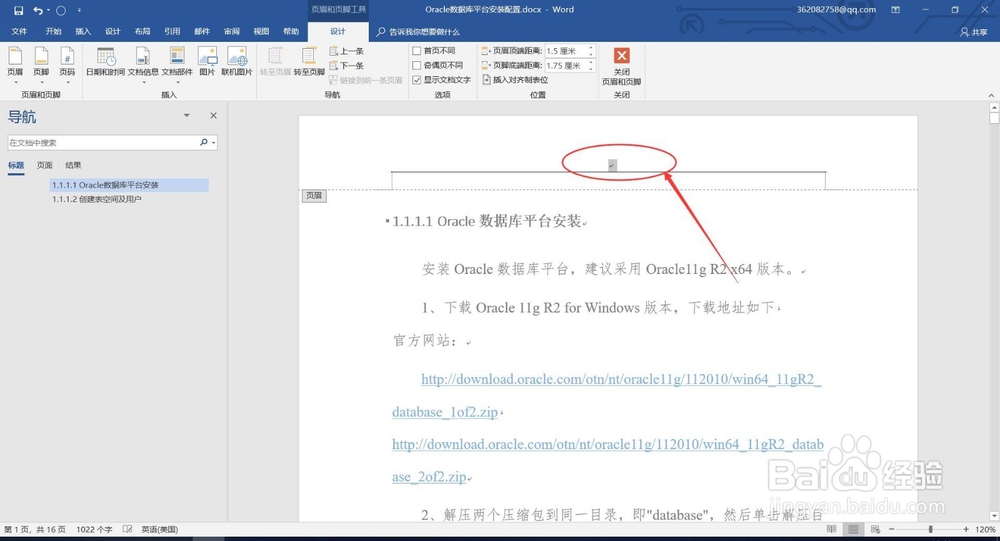Insert a 图片 (Picture) into the header
The width and height of the screenshot is (1000, 541).
207,61
